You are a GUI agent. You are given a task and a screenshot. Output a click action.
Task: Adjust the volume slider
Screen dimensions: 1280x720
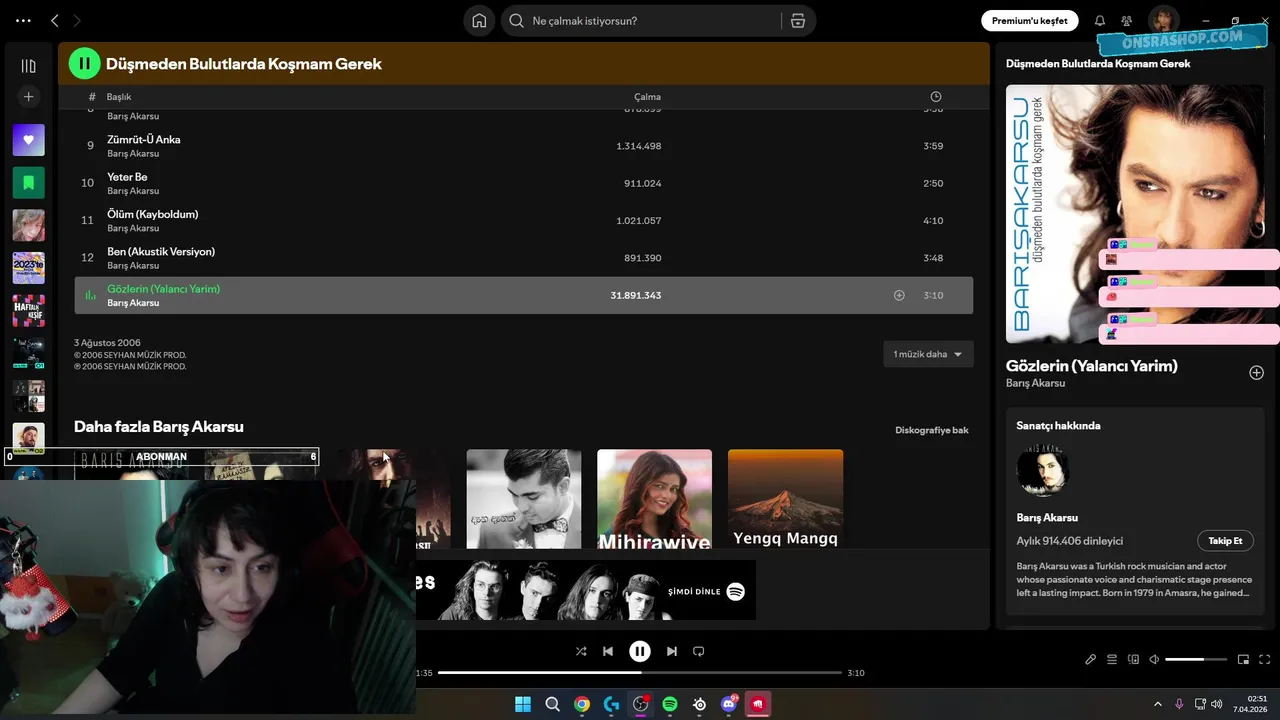1196,659
